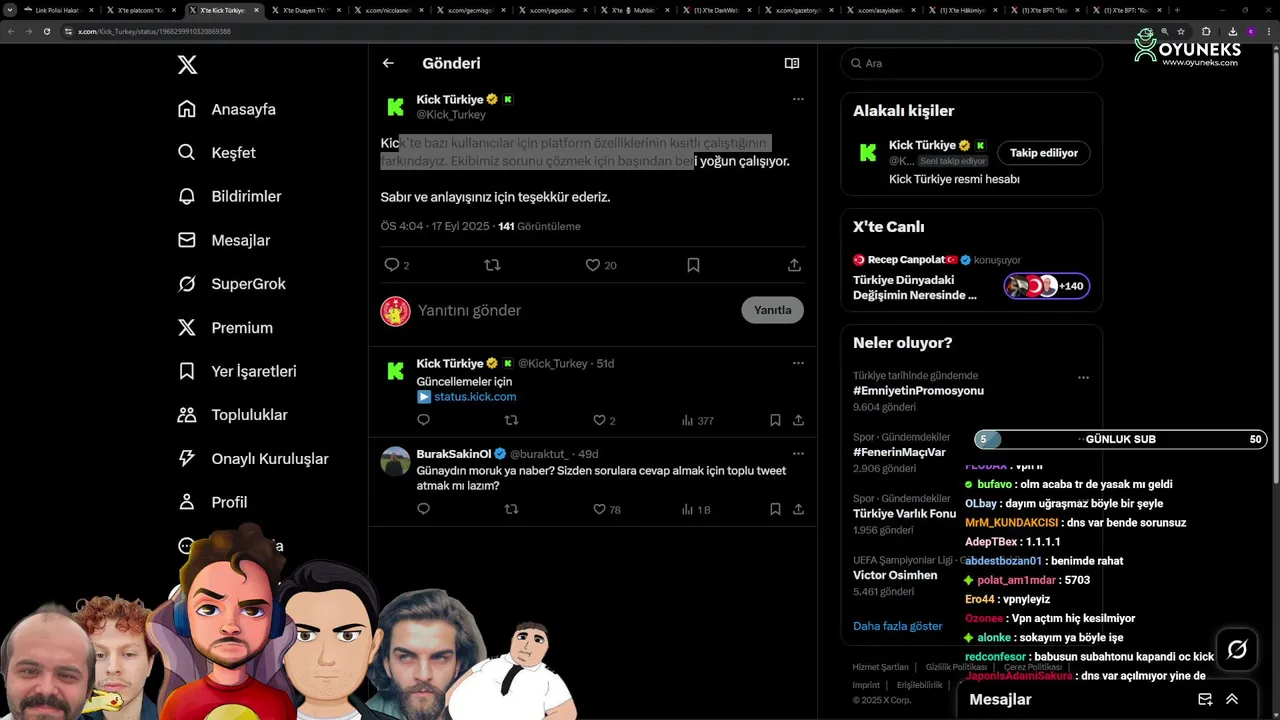Open Topluluklar communities

tap(232, 415)
